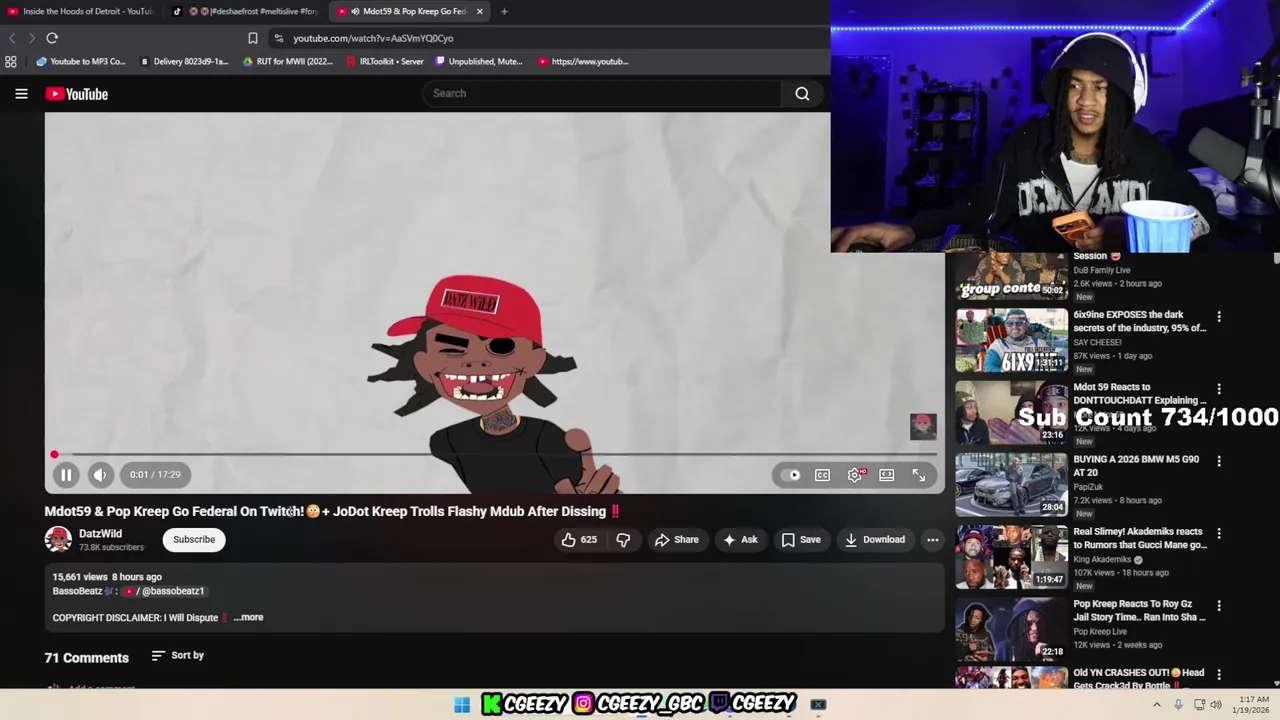Expand the description with ...more
This screenshot has height=720, width=1280.
[248, 618]
